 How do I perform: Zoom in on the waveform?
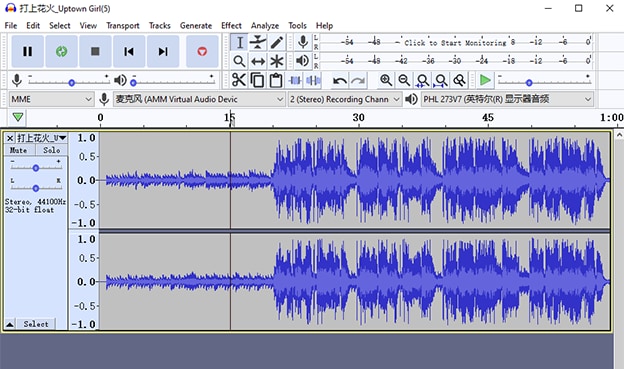(386, 80)
